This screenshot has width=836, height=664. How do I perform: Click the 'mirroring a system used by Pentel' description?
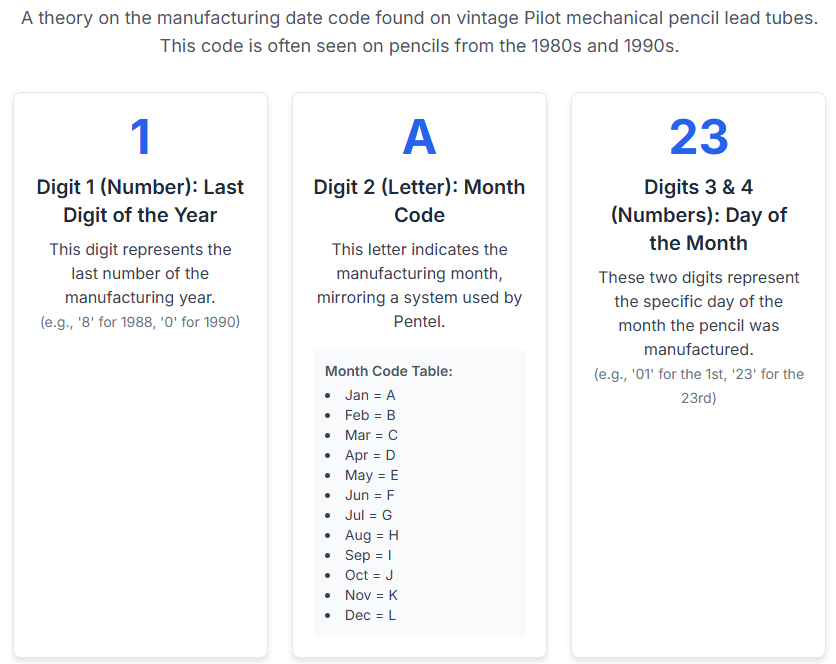419,309
